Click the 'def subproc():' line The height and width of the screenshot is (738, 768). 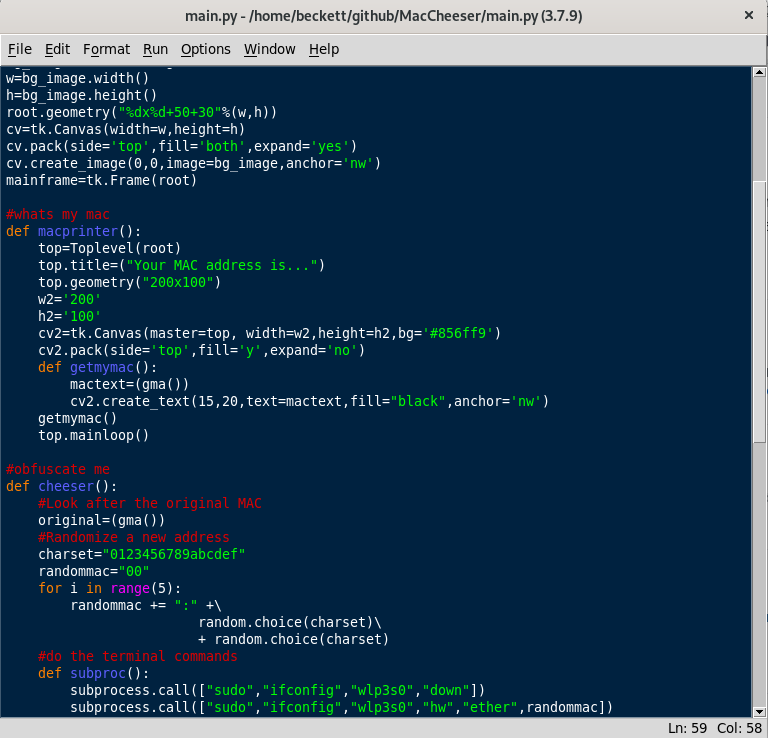point(94,674)
